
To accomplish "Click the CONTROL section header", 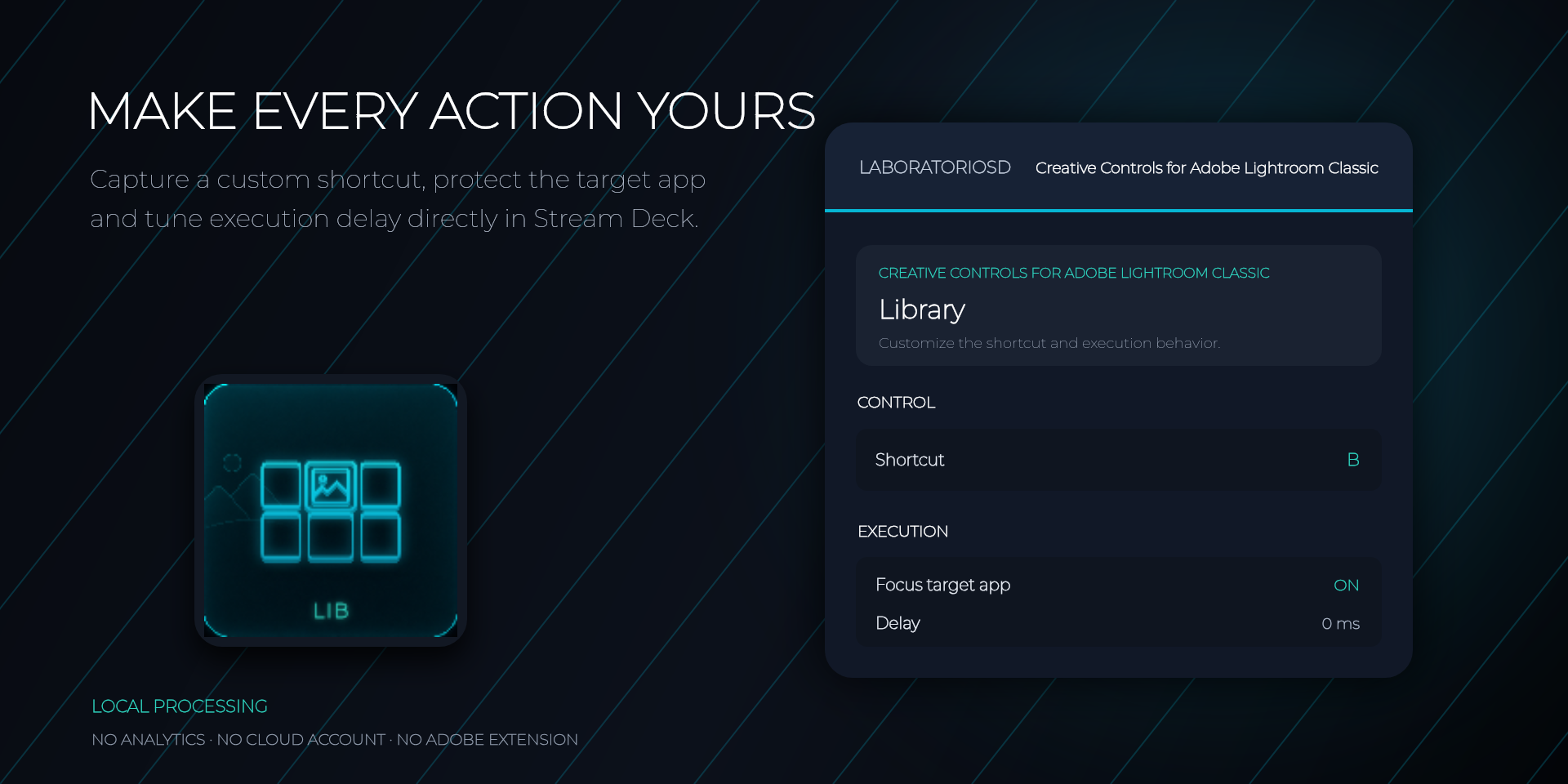I will (x=896, y=403).
